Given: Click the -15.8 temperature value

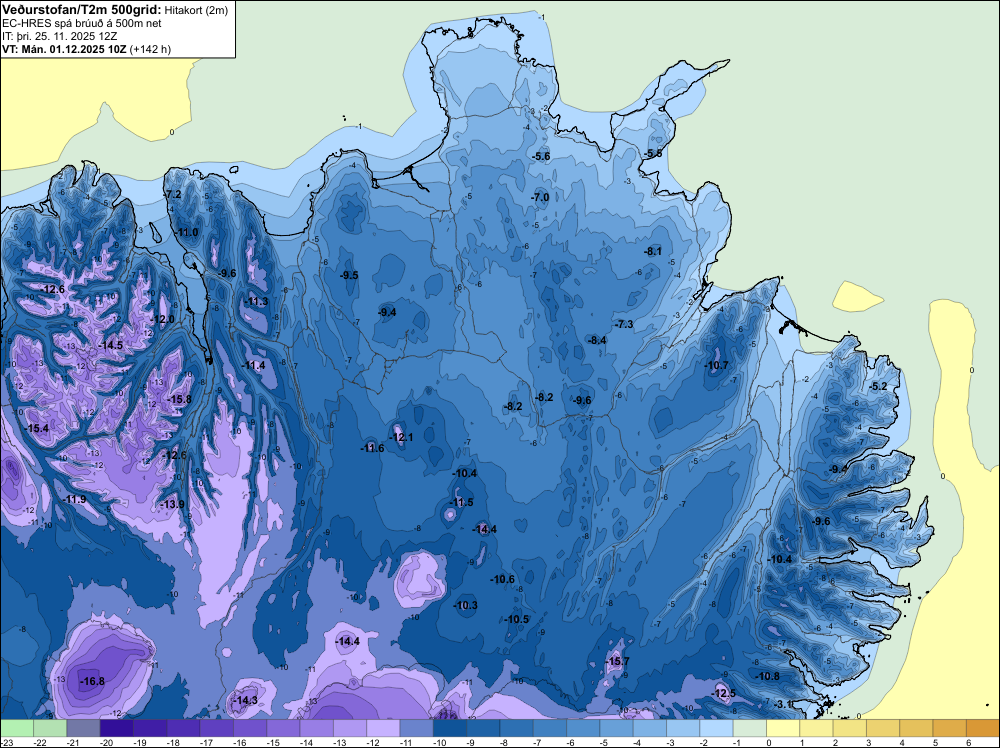Looking at the screenshot, I should tap(179, 399).
